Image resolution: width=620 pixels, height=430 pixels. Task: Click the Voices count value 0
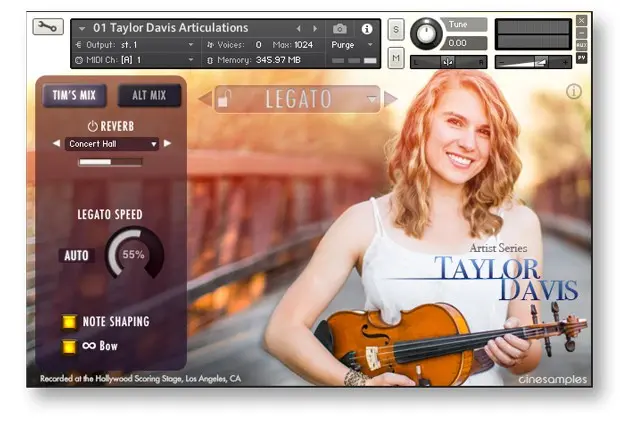click(258, 45)
